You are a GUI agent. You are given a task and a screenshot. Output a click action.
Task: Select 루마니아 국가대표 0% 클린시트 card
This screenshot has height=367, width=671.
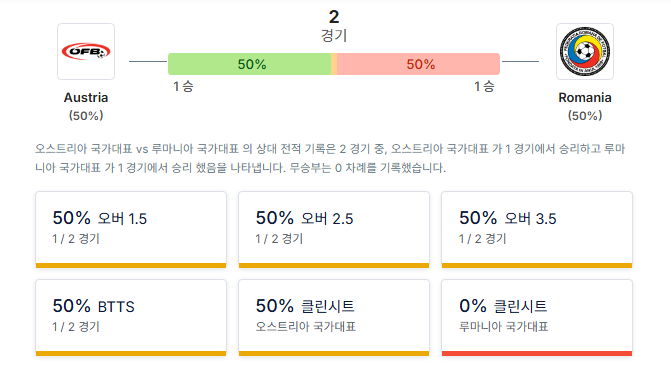[537, 318]
